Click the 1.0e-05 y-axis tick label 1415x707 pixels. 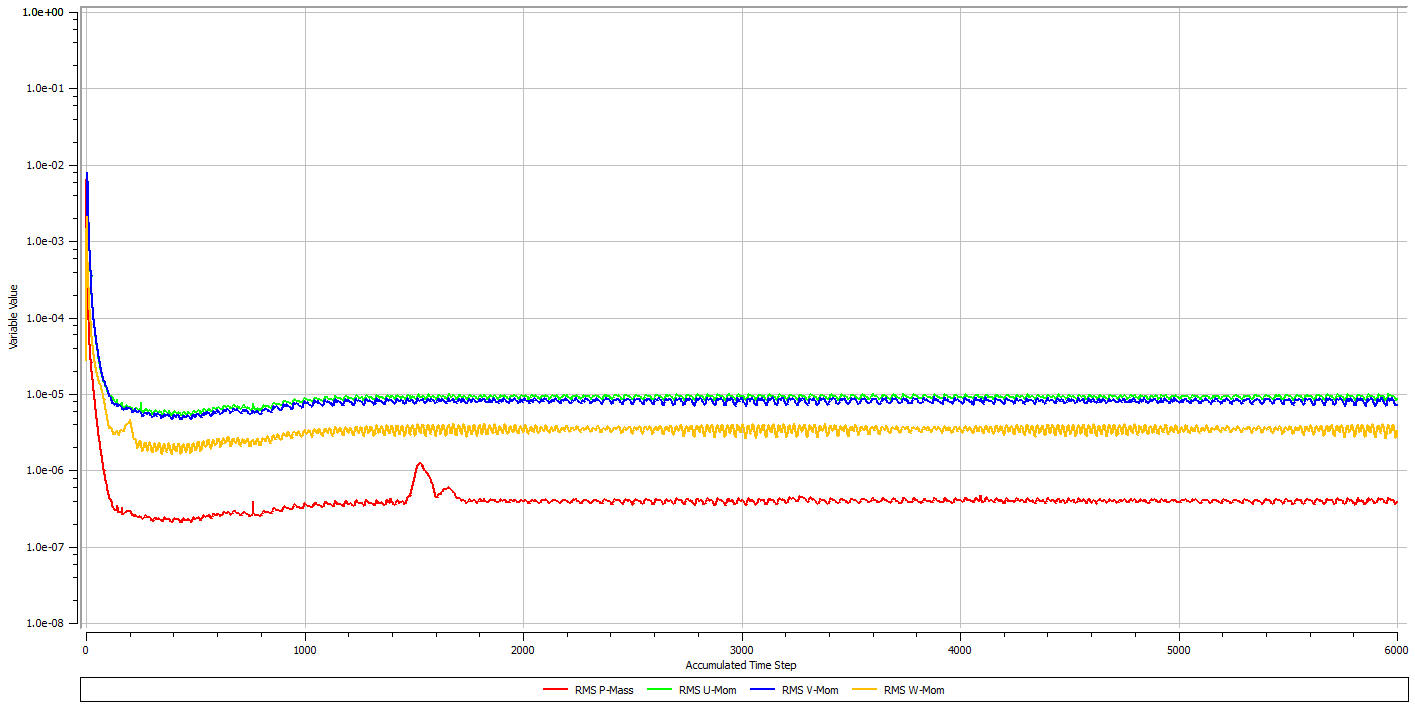pyautogui.click(x=43, y=394)
